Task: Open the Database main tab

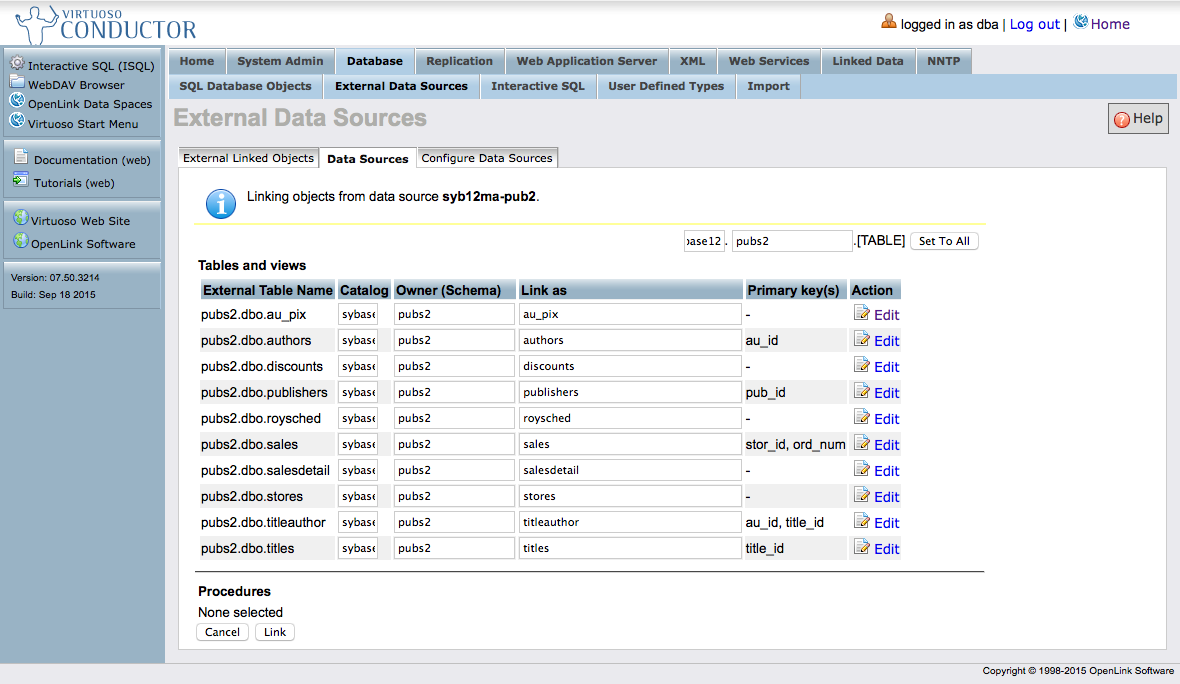Action: coord(375,61)
